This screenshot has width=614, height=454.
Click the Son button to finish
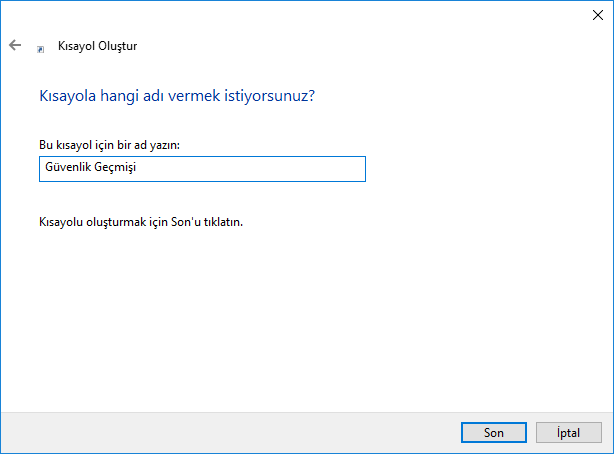[x=493, y=432]
